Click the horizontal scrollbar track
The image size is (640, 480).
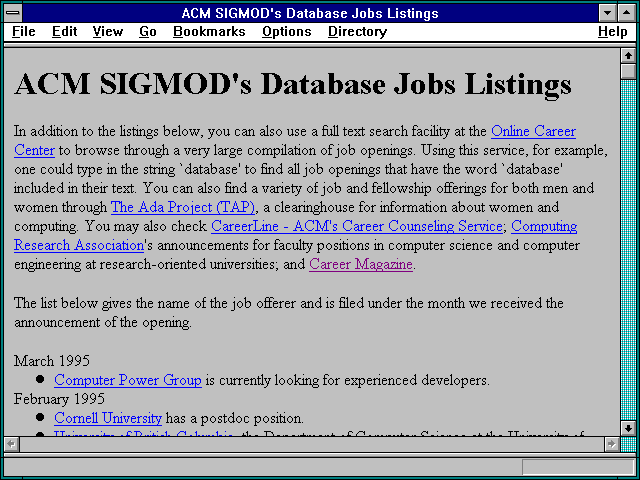pyautogui.click(x=311, y=444)
